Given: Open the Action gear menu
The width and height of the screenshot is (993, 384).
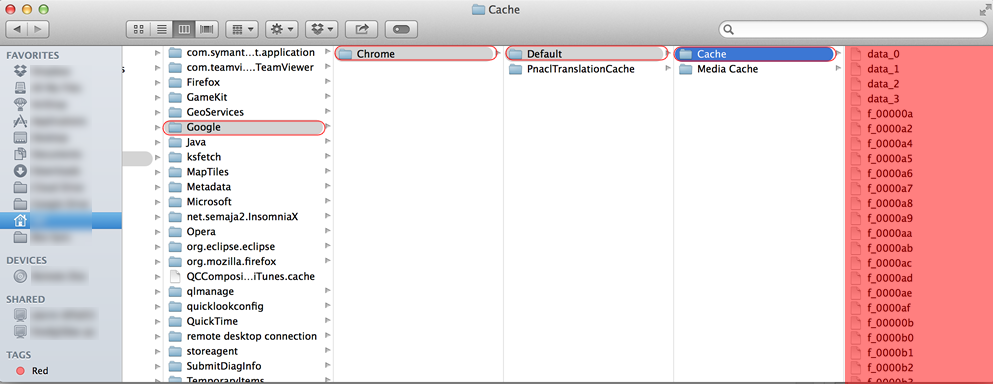Looking at the screenshot, I should click(281, 29).
